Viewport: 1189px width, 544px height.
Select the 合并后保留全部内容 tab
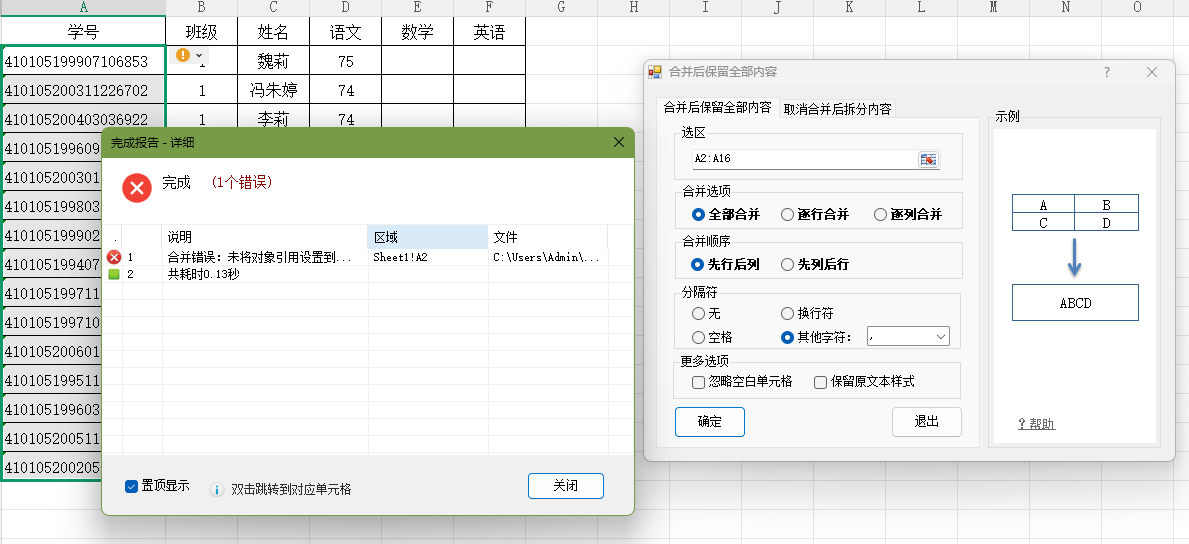717,108
